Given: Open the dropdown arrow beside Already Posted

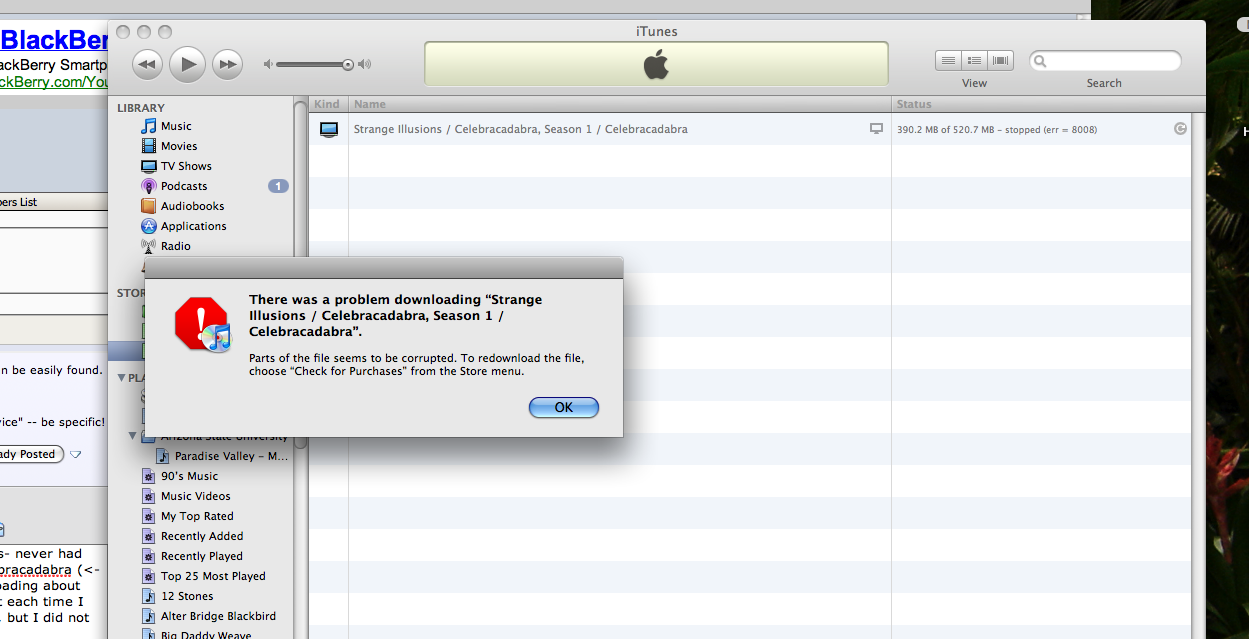Looking at the screenshot, I should (75, 454).
